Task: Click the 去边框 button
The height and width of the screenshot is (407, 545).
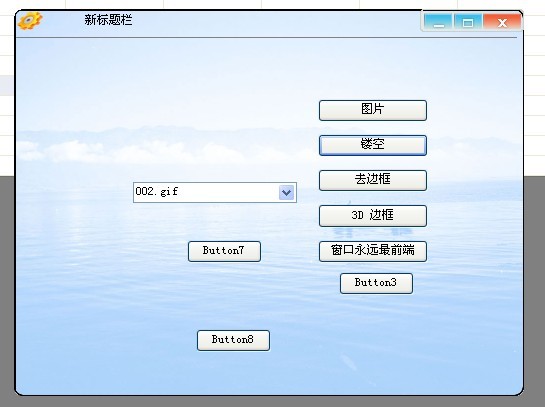Action: pos(373,180)
